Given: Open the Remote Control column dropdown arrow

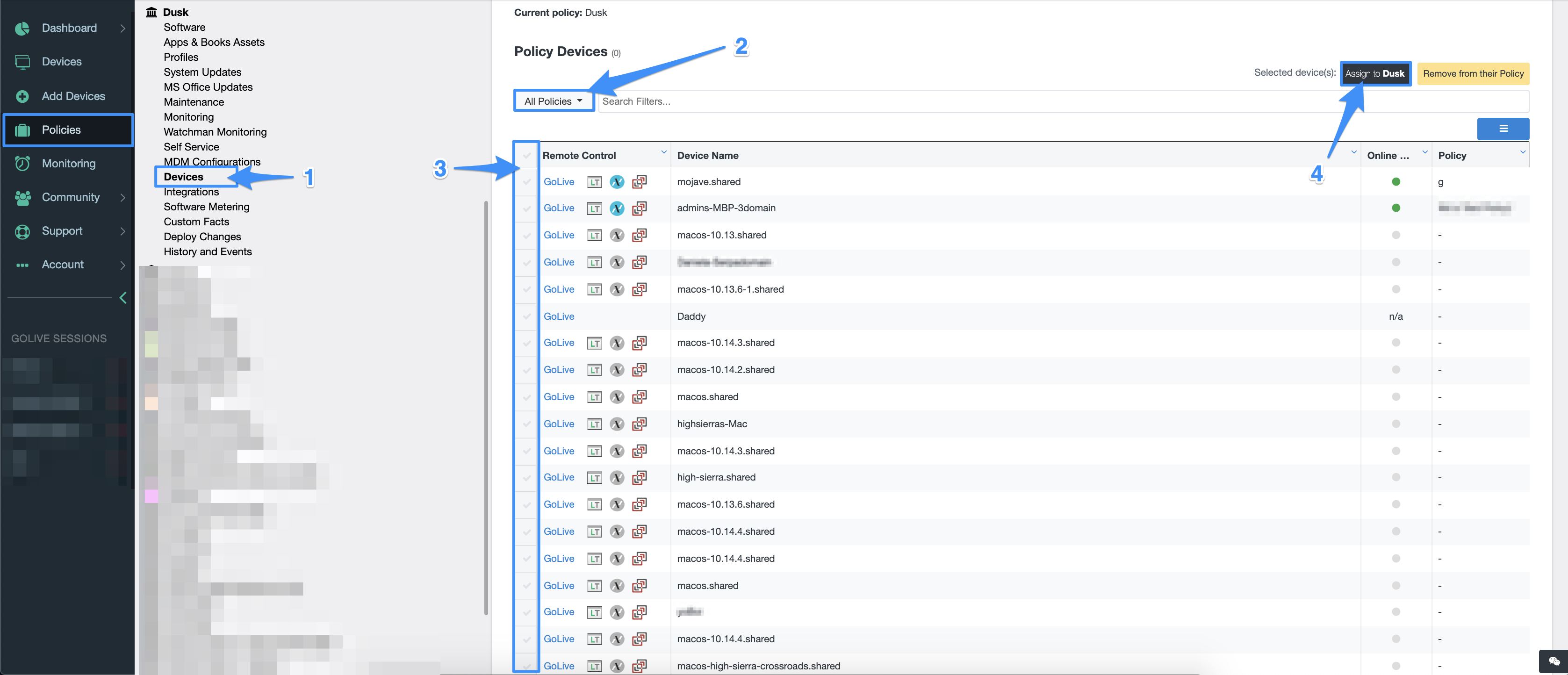Looking at the screenshot, I should pos(663,152).
